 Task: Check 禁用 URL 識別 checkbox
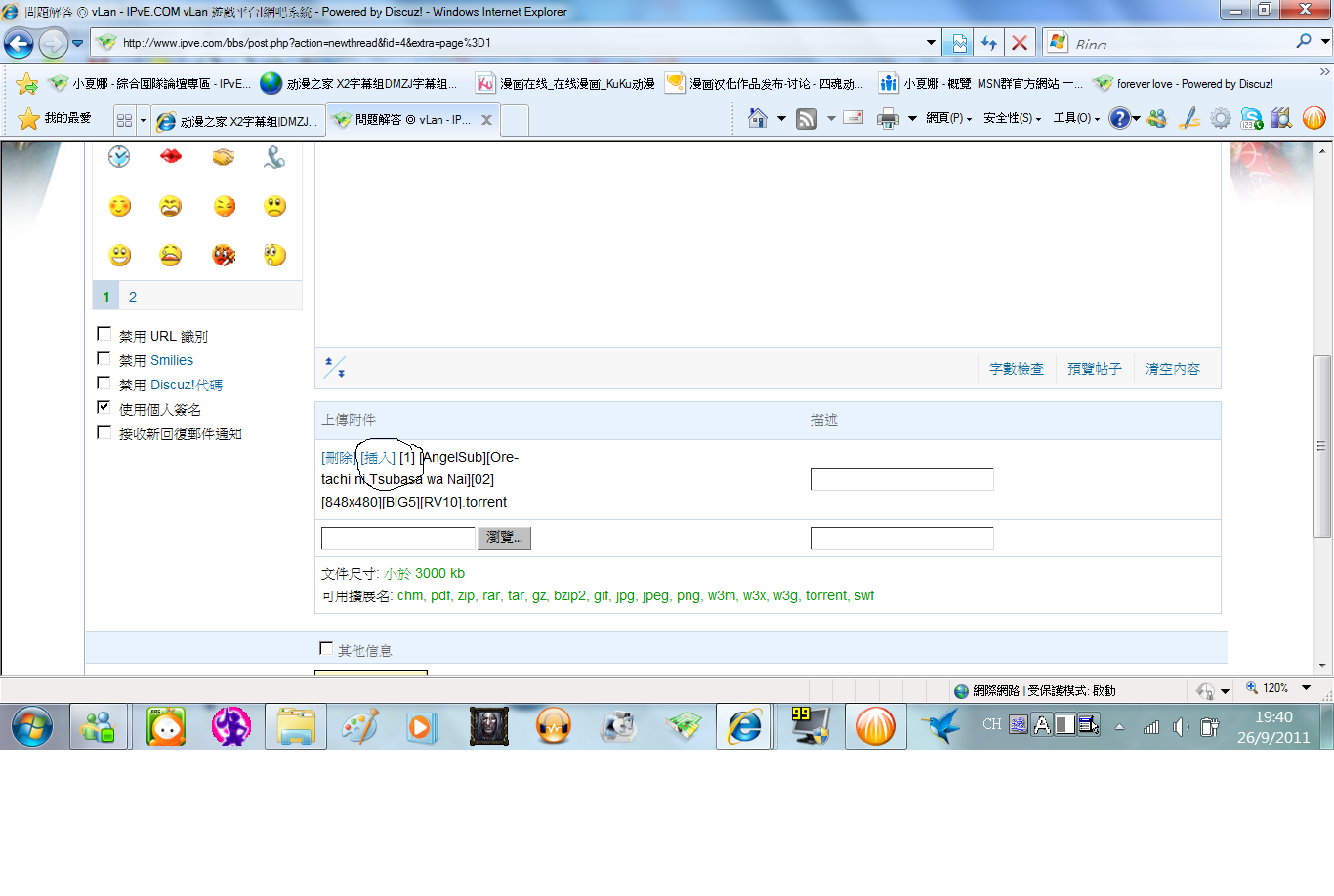tap(104, 334)
